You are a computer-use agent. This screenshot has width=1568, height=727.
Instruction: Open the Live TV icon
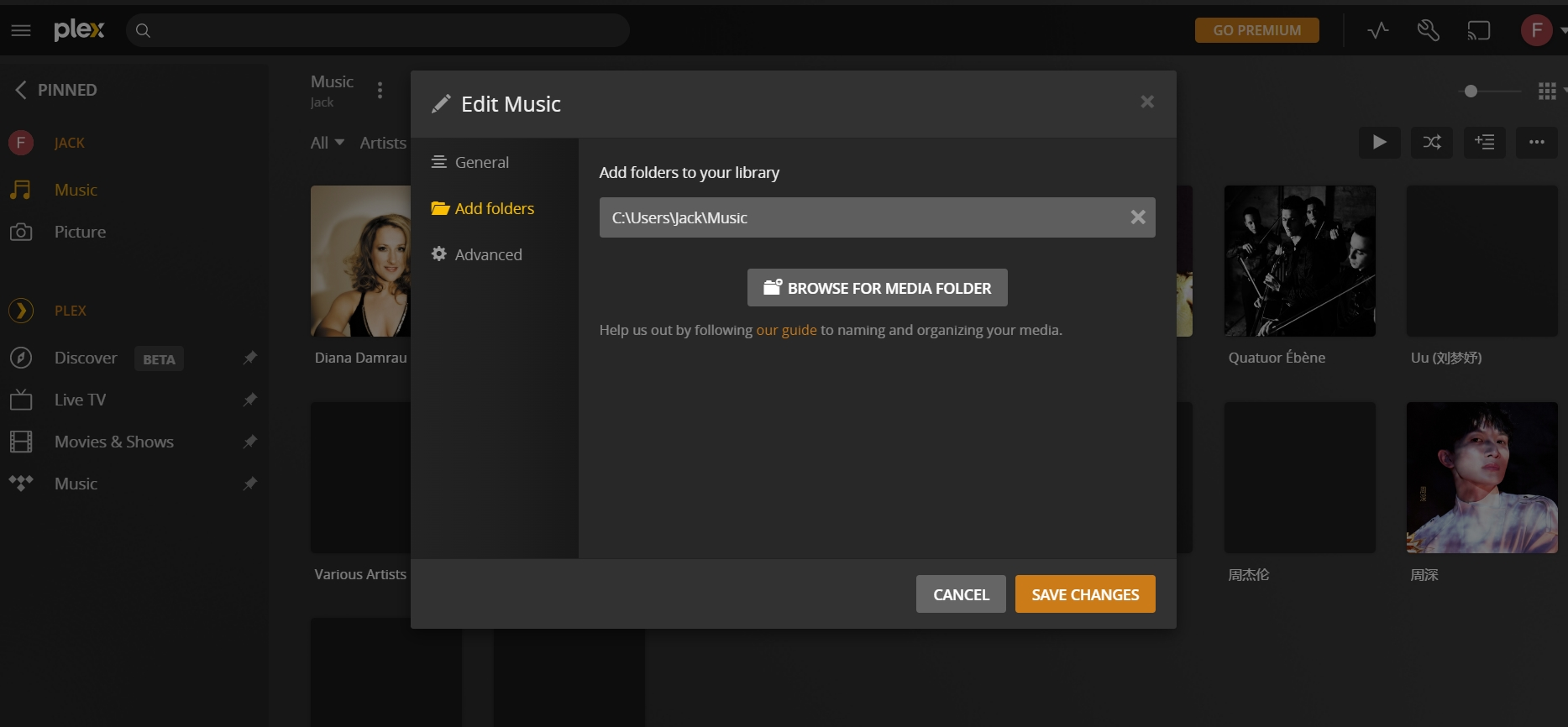point(21,400)
